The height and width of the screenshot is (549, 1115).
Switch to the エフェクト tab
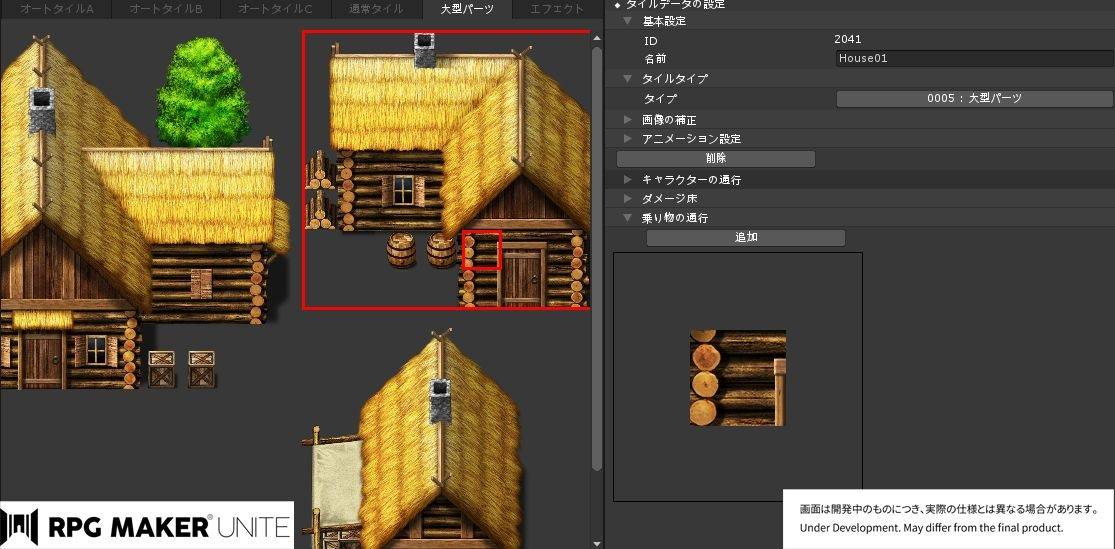[558, 9]
